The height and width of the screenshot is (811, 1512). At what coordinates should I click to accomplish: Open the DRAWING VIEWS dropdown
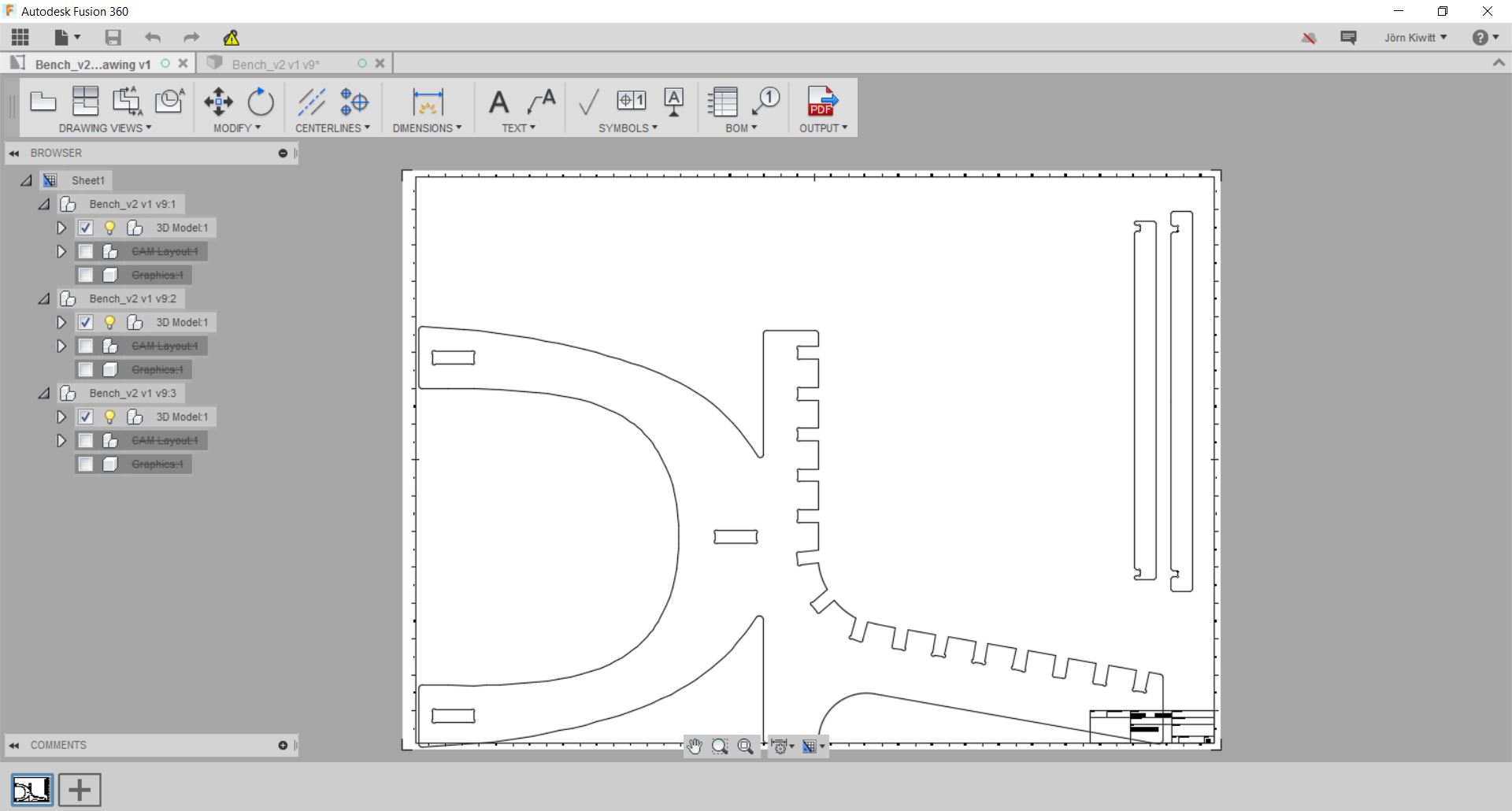click(x=105, y=128)
